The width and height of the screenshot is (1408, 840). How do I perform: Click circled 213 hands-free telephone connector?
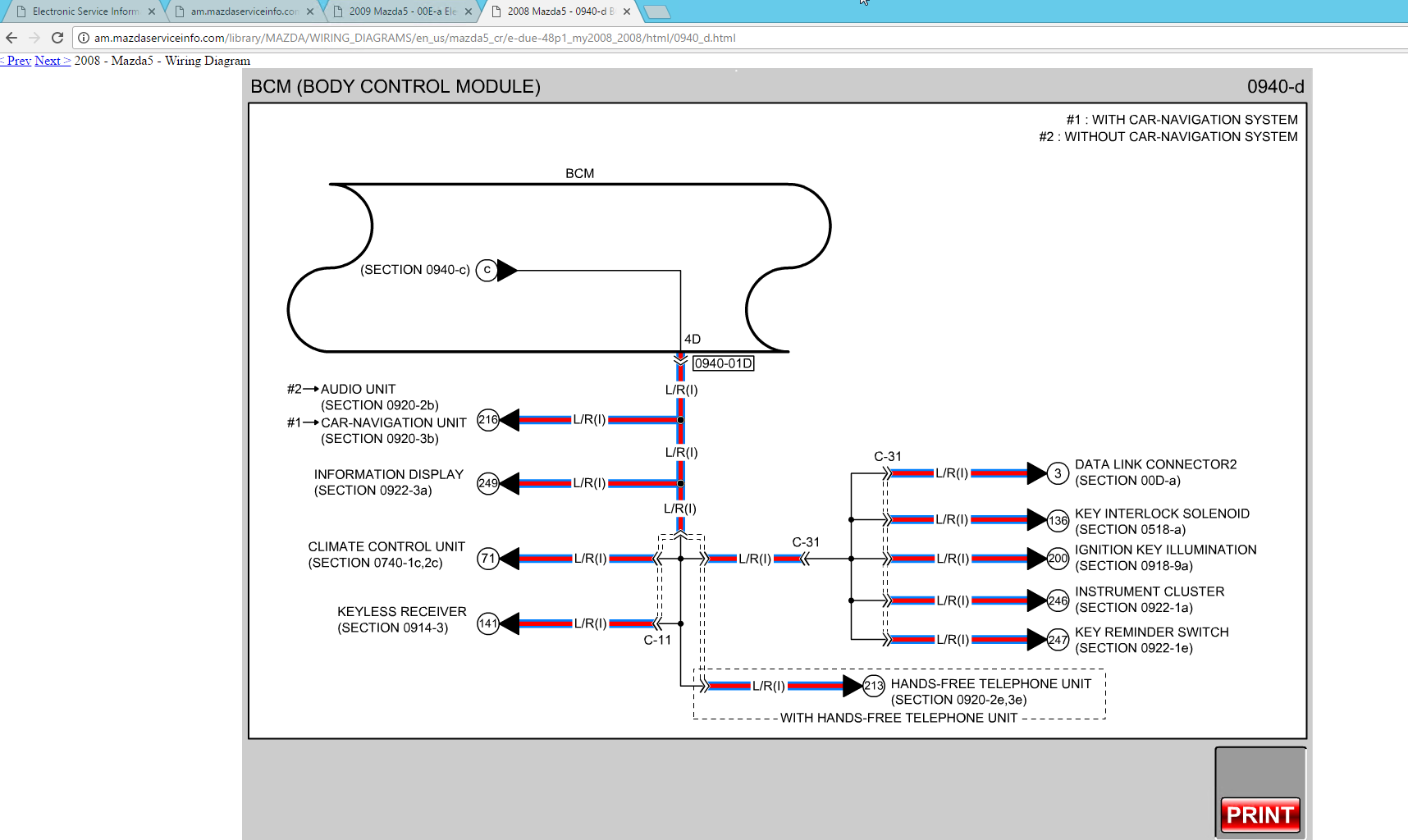874,686
